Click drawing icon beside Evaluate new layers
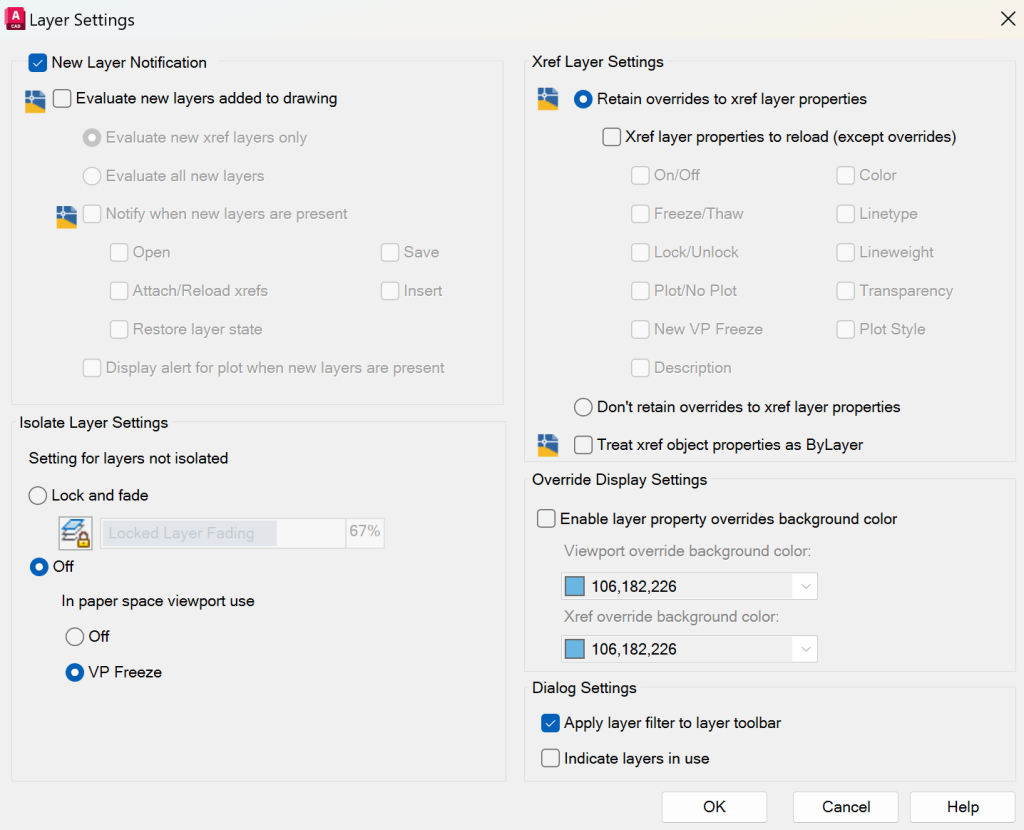This screenshot has width=1024, height=830. [35, 100]
